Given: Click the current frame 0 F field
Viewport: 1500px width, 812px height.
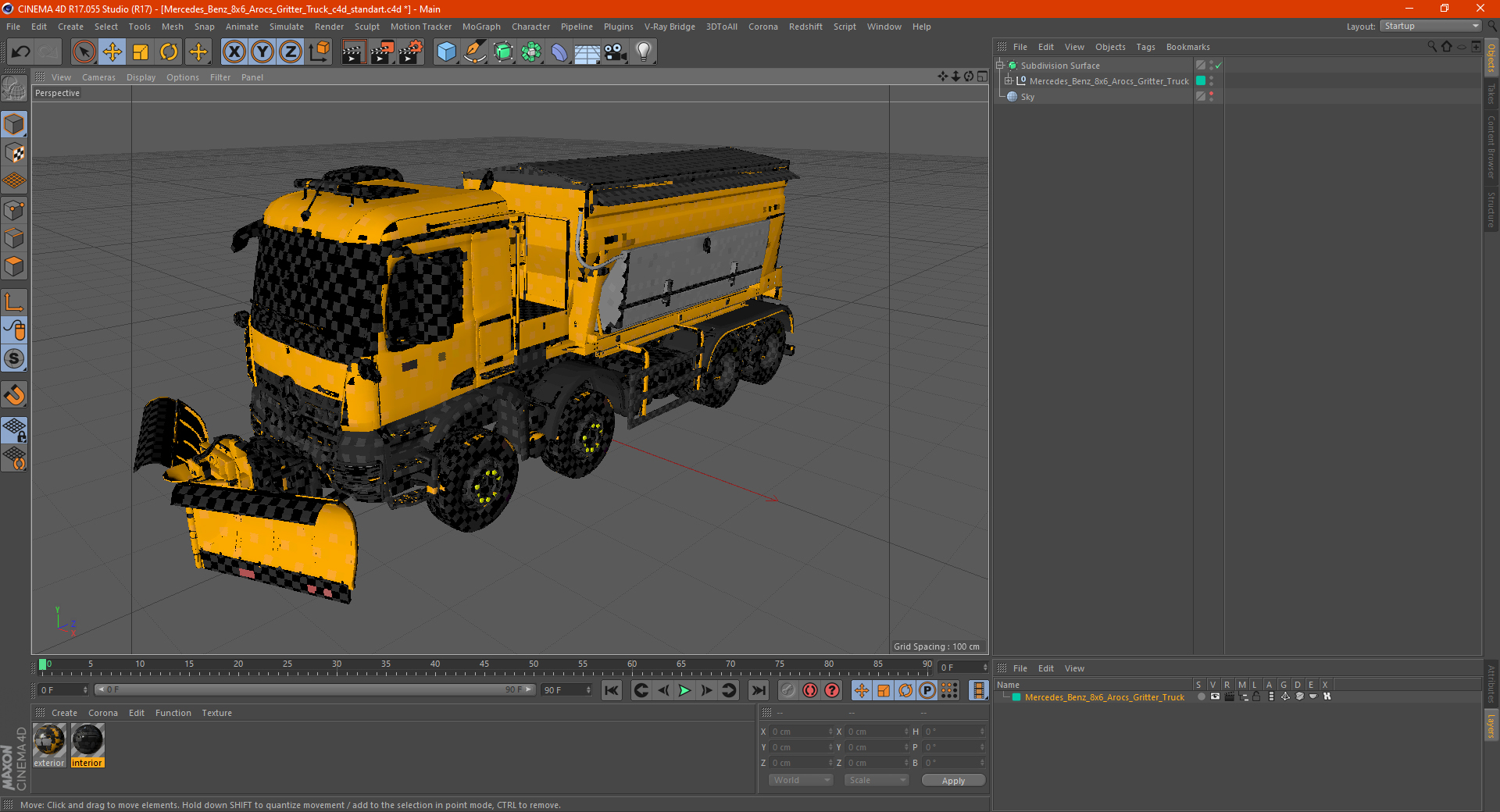Looking at the screenshot, I should [x=63, y=690].
